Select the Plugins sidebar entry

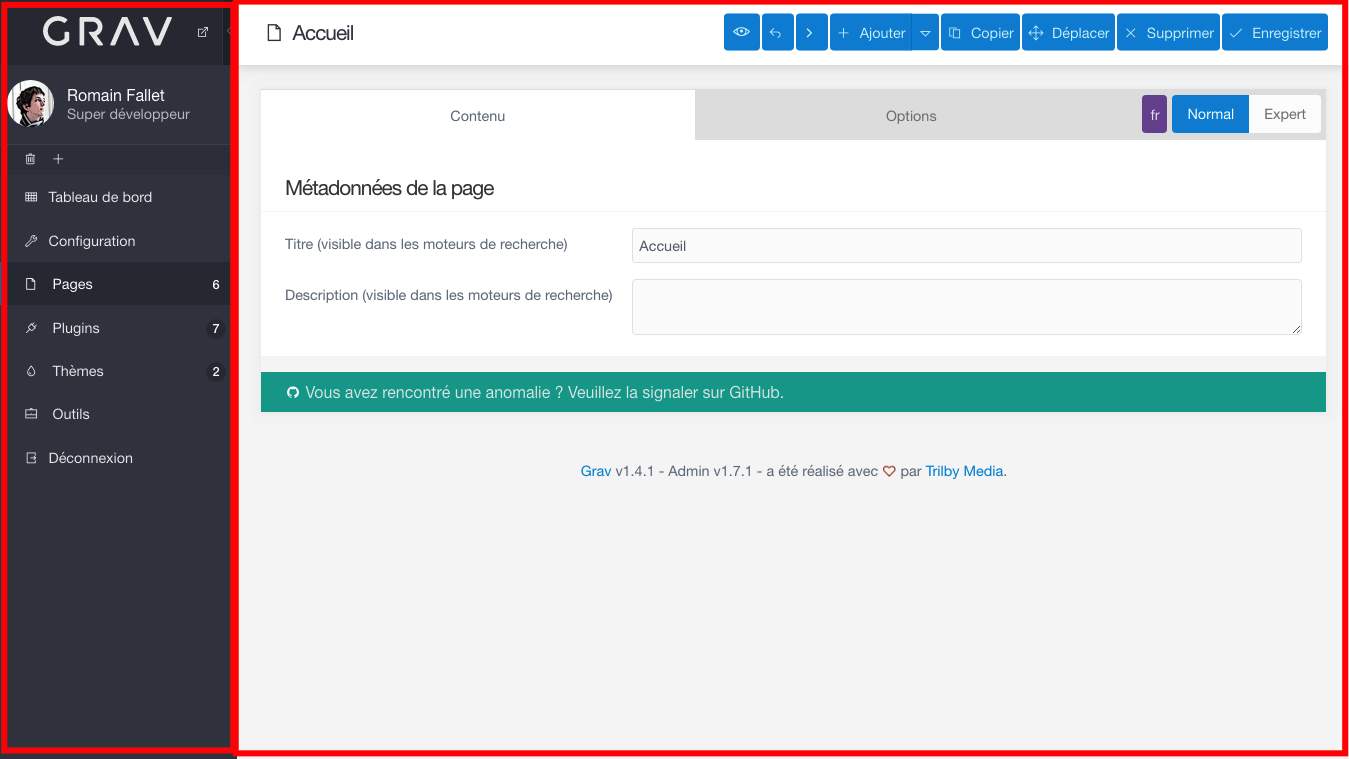75,327
